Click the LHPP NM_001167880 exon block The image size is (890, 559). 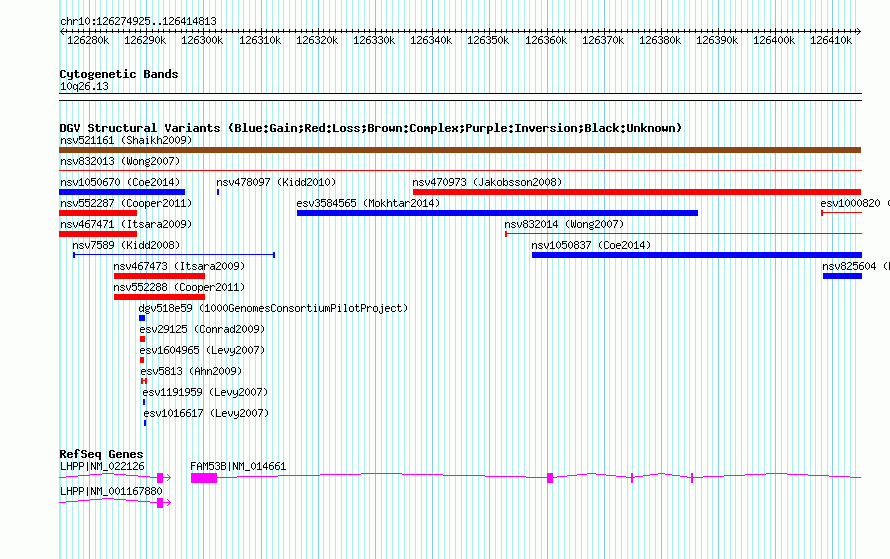click(160, 503)
